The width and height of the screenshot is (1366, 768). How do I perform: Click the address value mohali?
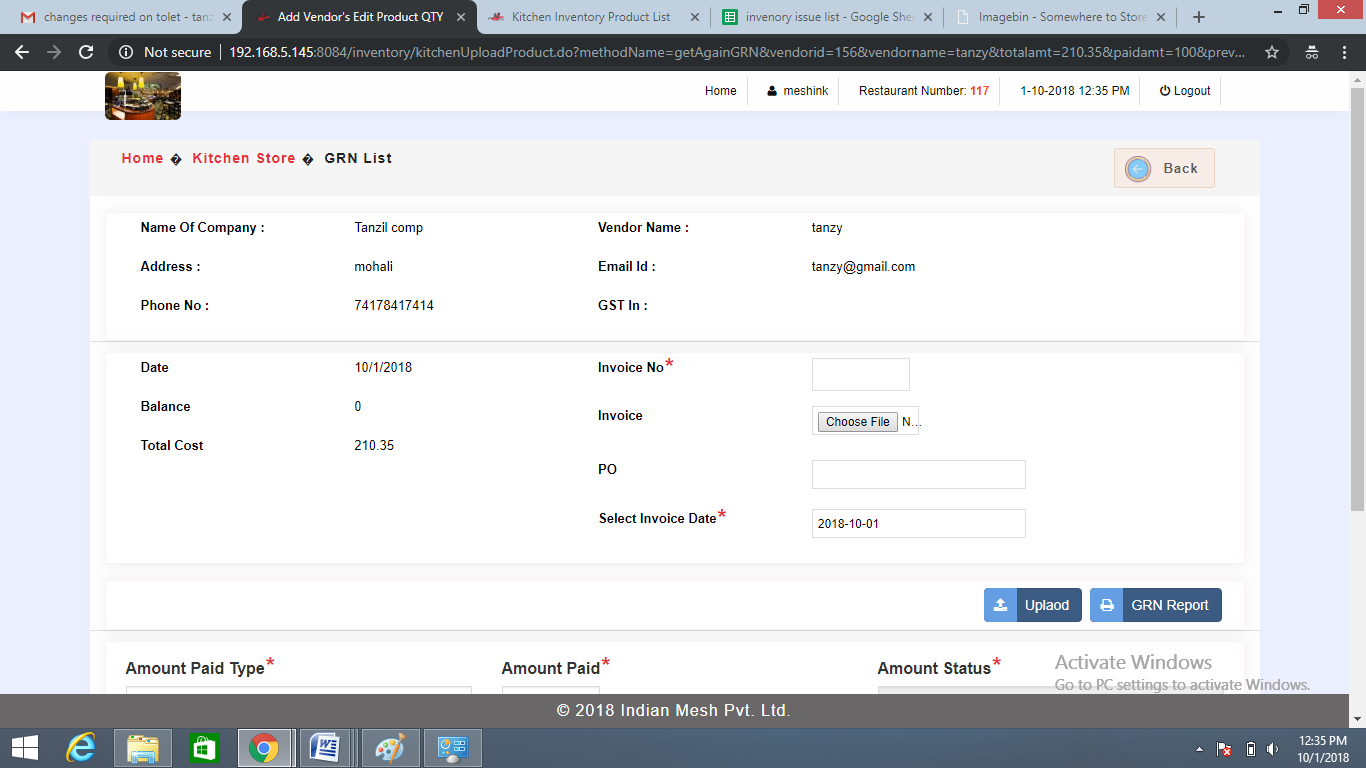pyautogui.click(x=374, y=267)
